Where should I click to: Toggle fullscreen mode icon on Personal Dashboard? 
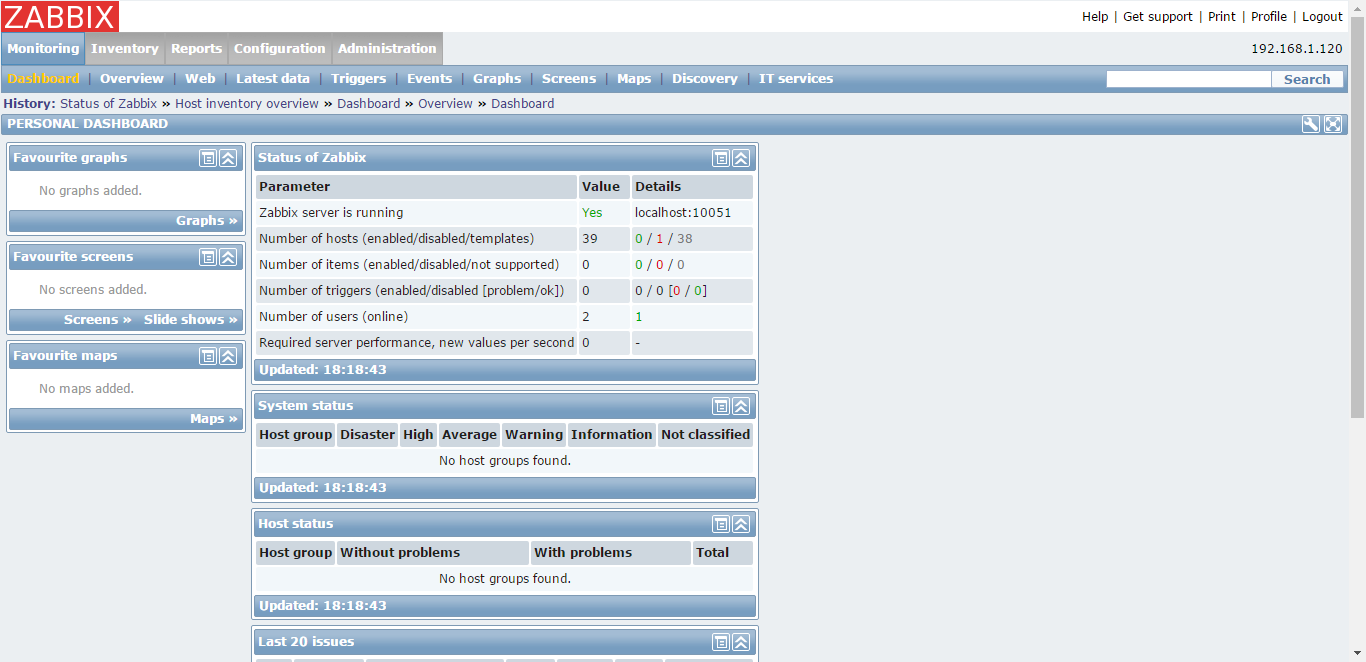pyautogui.click(x=1333, y=124)
